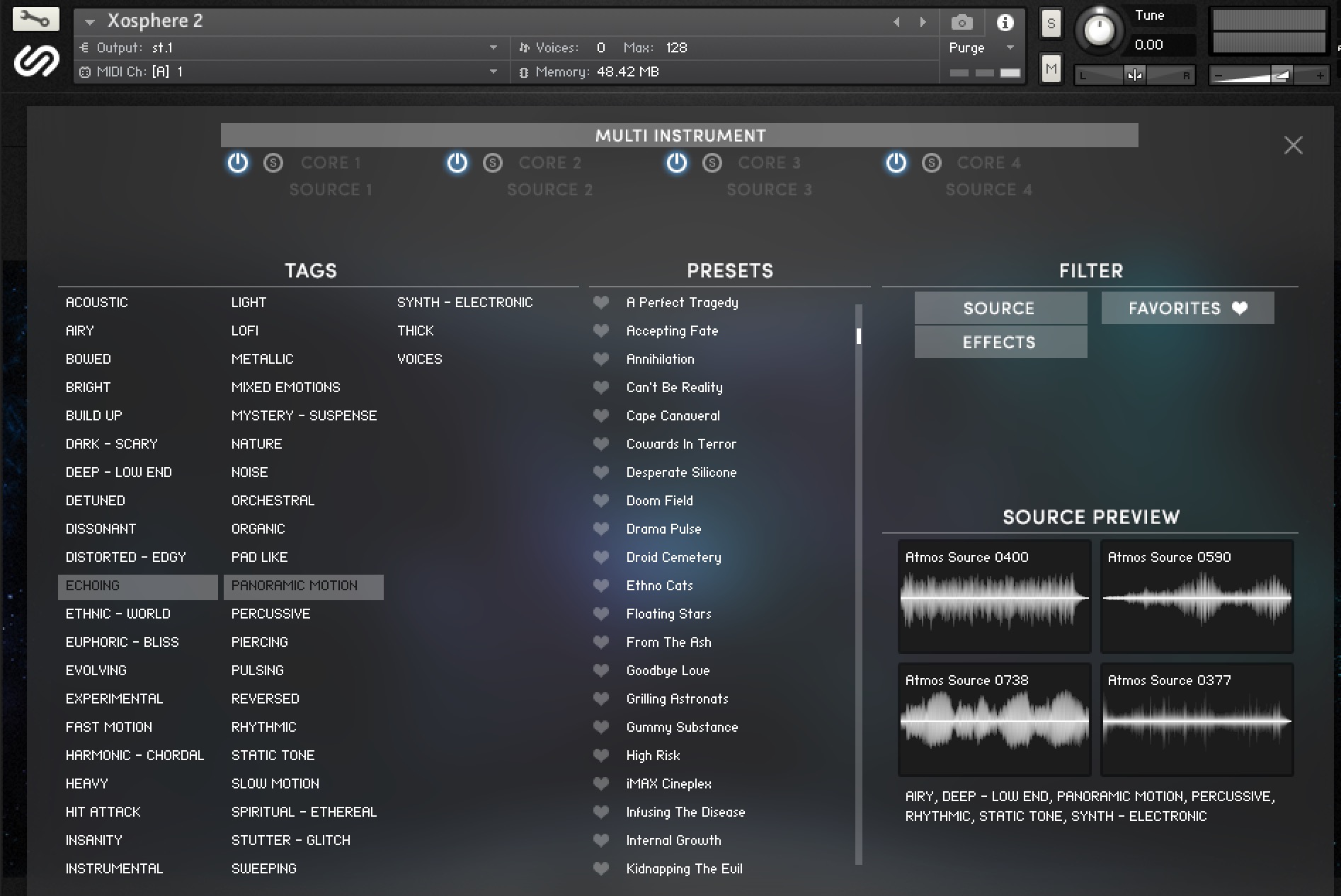1341x896 pixels.
Task: Select the ECHOING tag
Action: click(137, 587)
